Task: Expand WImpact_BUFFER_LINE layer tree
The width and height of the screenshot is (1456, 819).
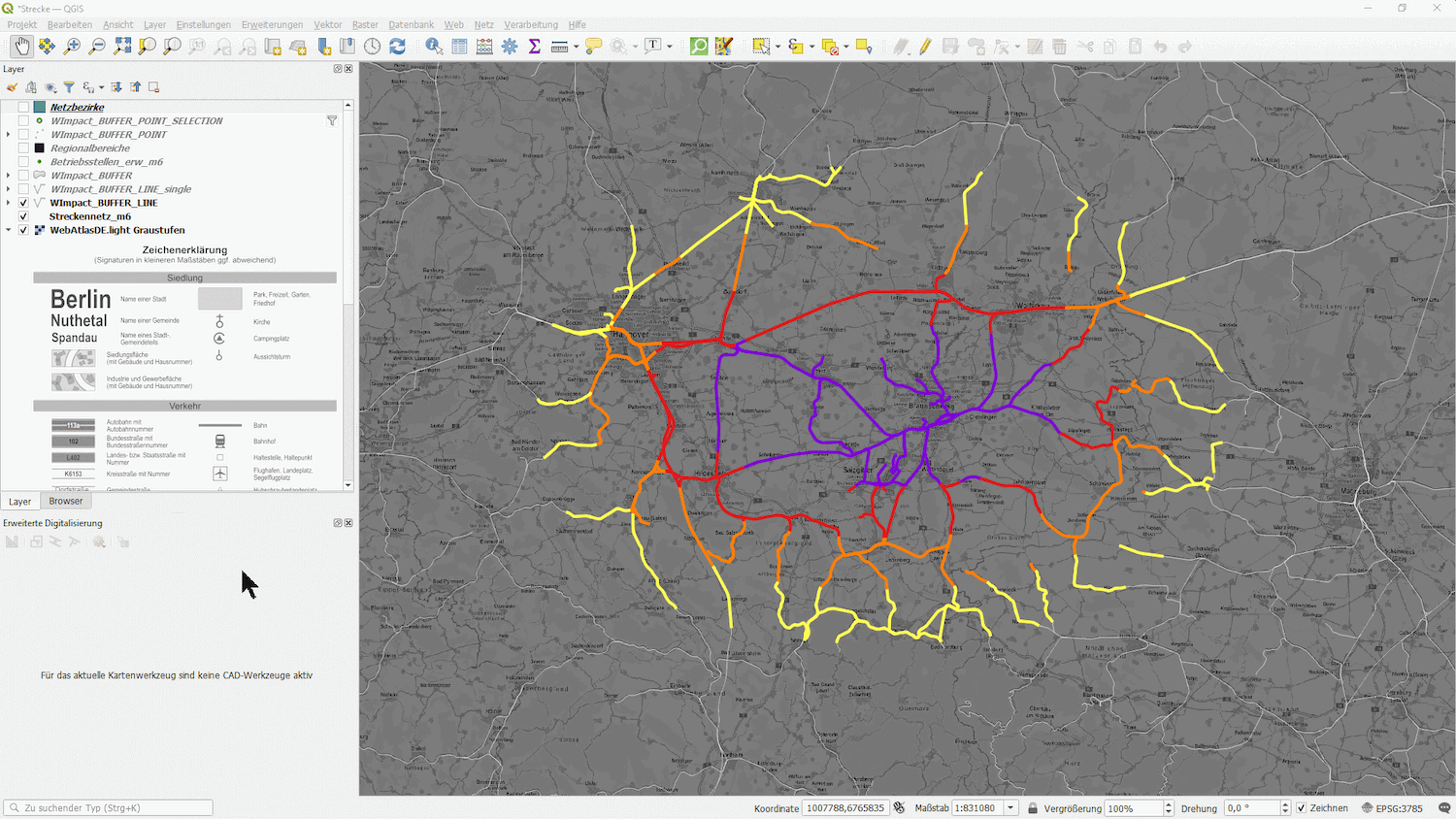Action: tap(9, 203)
